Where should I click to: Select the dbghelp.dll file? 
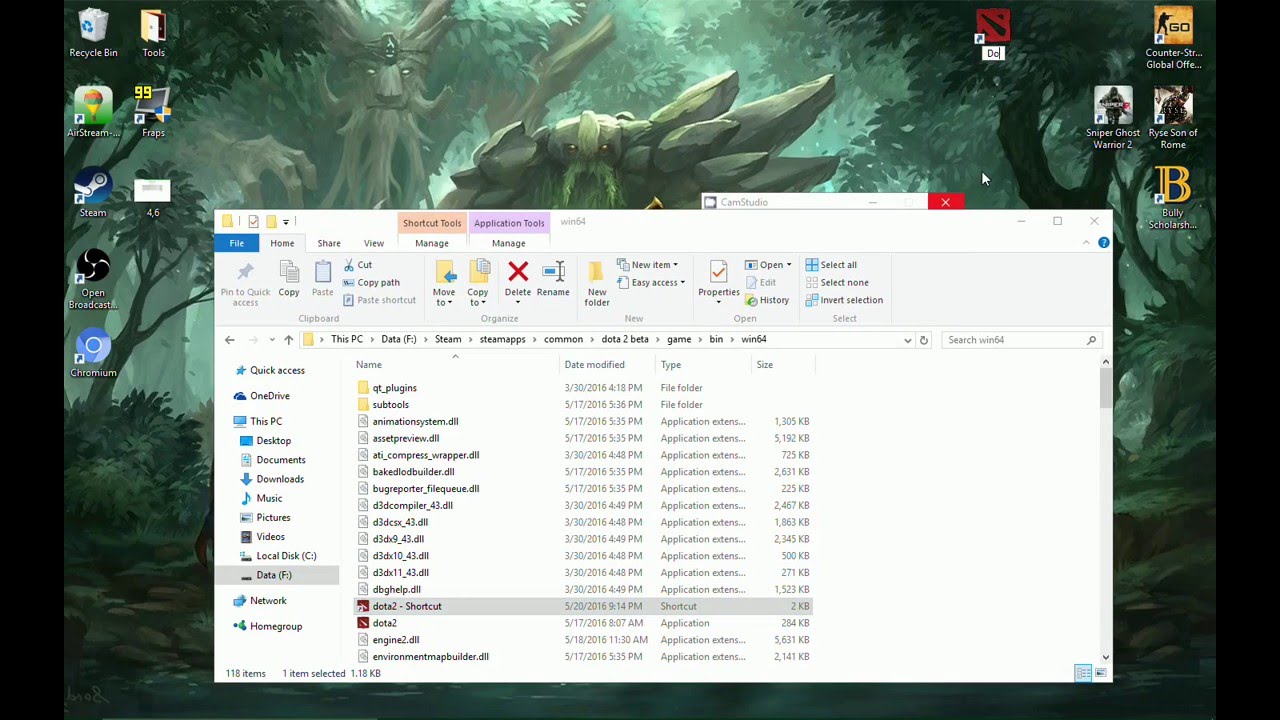pyautogui.click(x=396, y=590)
